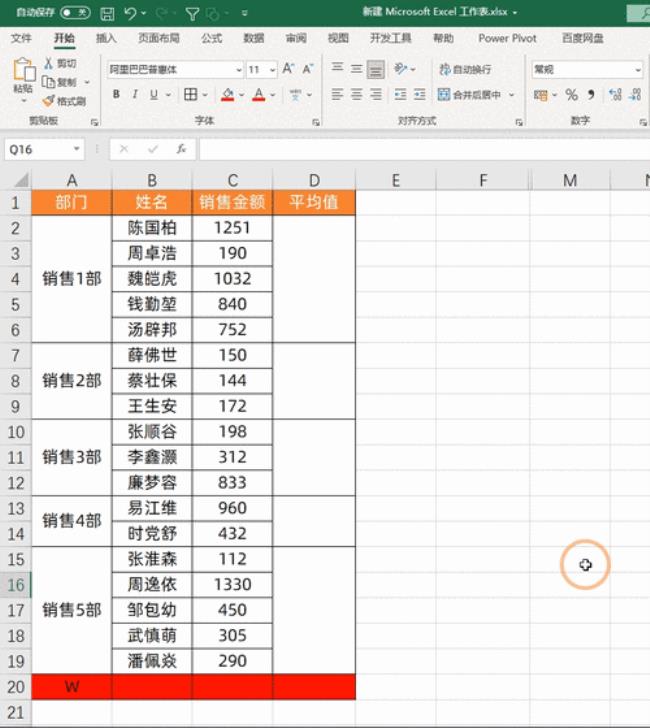Apply the red font color A
The height and width of the screenshot is (728, 650).
259,95
